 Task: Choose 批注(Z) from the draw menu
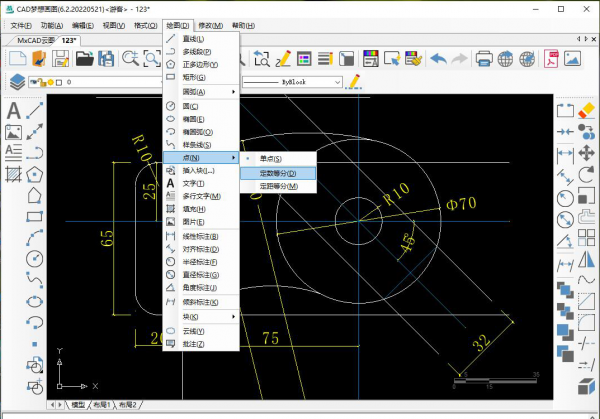point(201,344)
